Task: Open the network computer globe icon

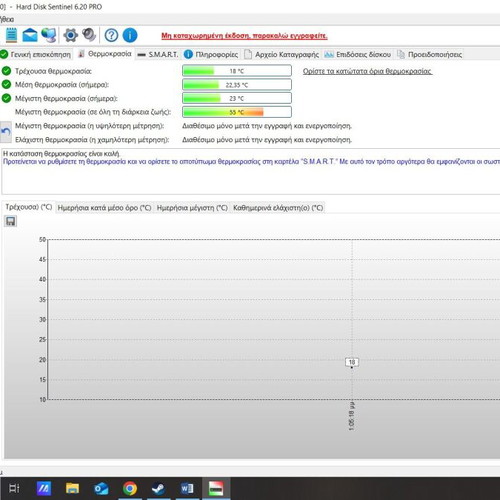Action: (x=49, y=35)
